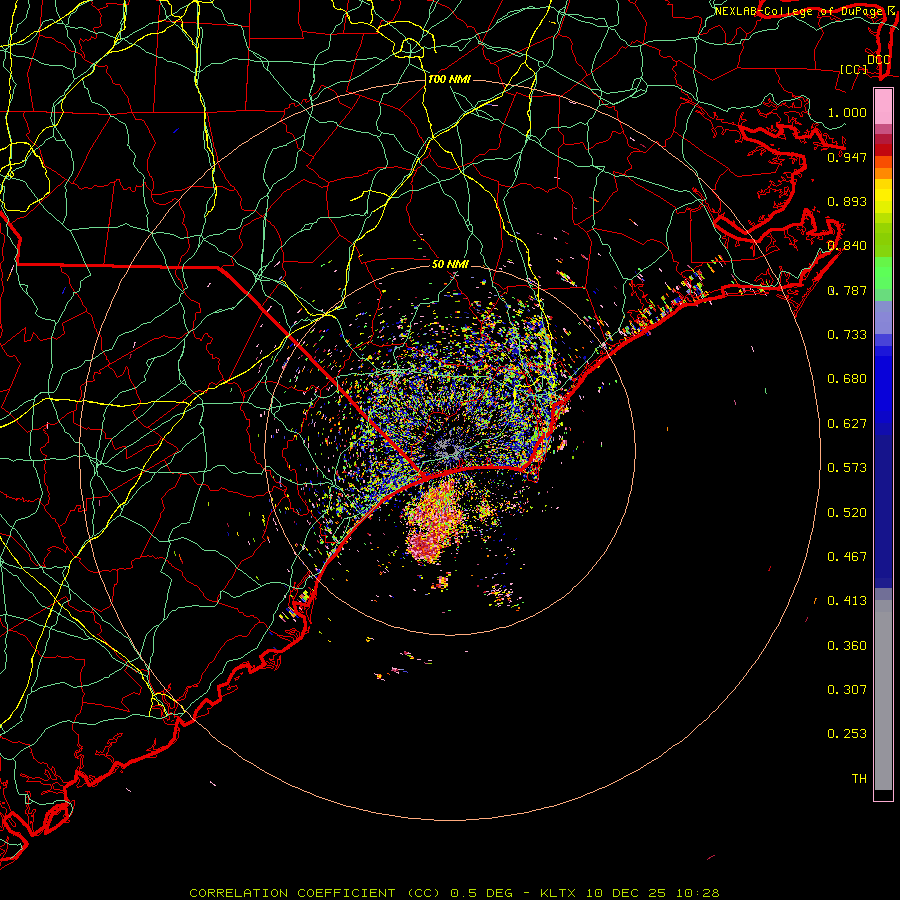
Task: Click the 100 NMI range ring label
Action: click(449, 79)
